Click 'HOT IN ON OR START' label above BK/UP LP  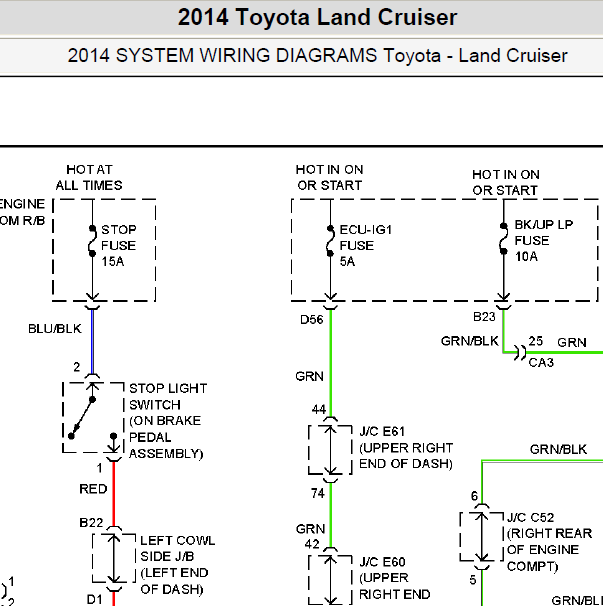506,182
